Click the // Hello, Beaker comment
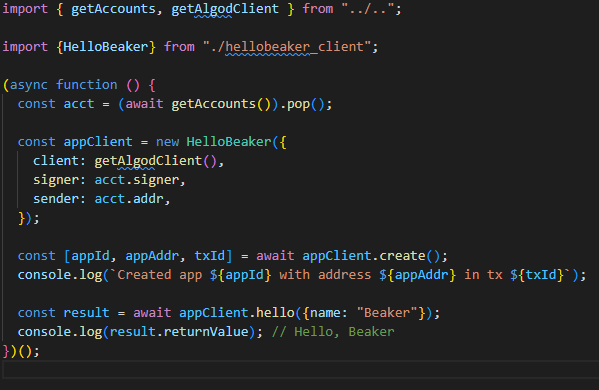599x390 pixels. (x=333, y=332)
